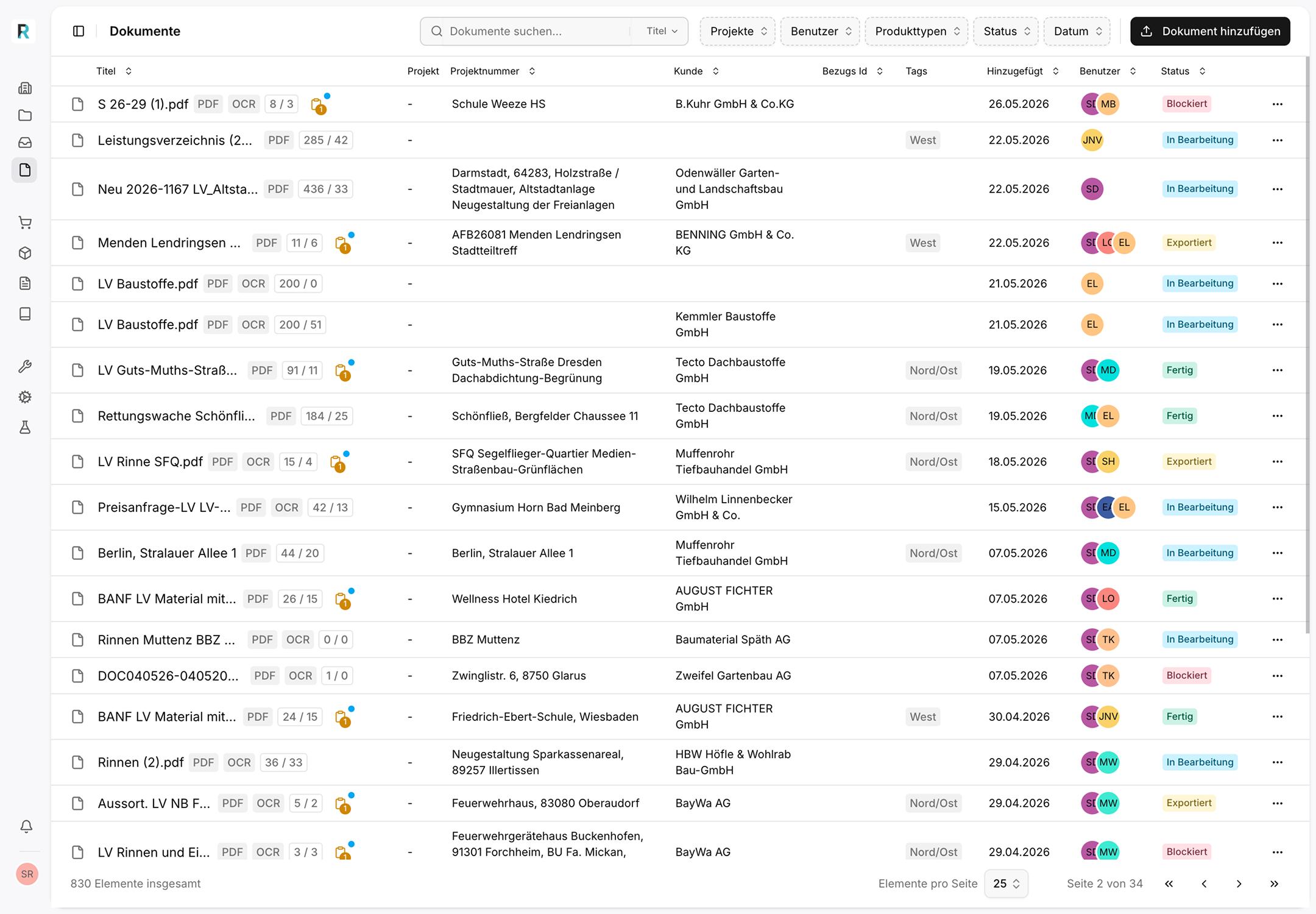Open the book icon in sidebar
Image resolution: width=1316 pixels, height=914 pixels.
coord(25,314)
